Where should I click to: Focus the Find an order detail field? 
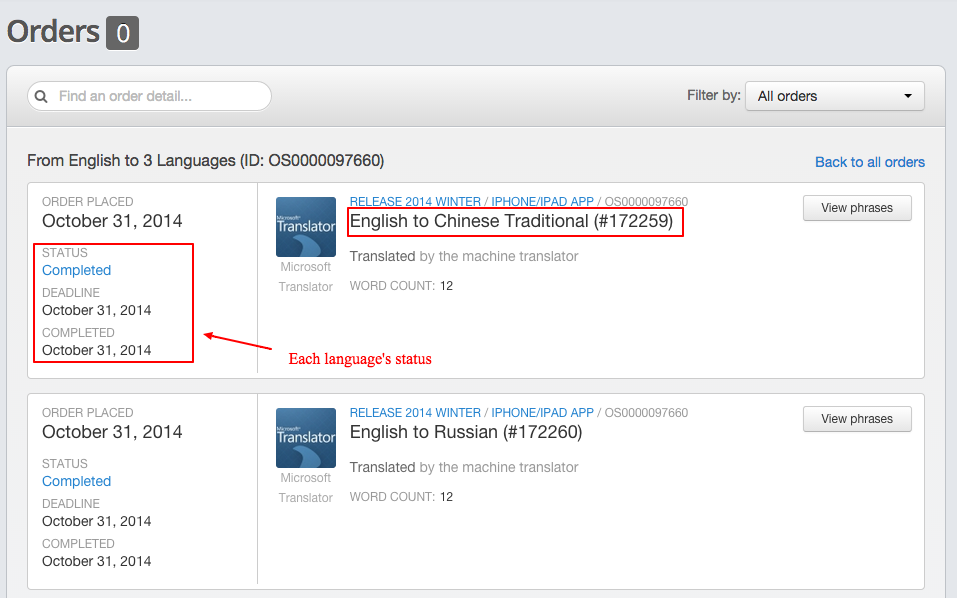tap(150, 96)
